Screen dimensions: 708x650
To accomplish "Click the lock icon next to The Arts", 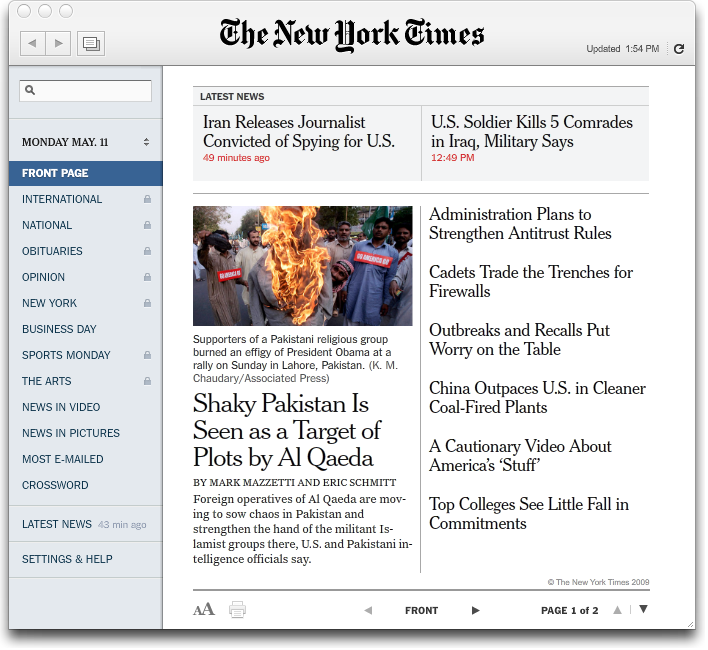I will [148, 382].
